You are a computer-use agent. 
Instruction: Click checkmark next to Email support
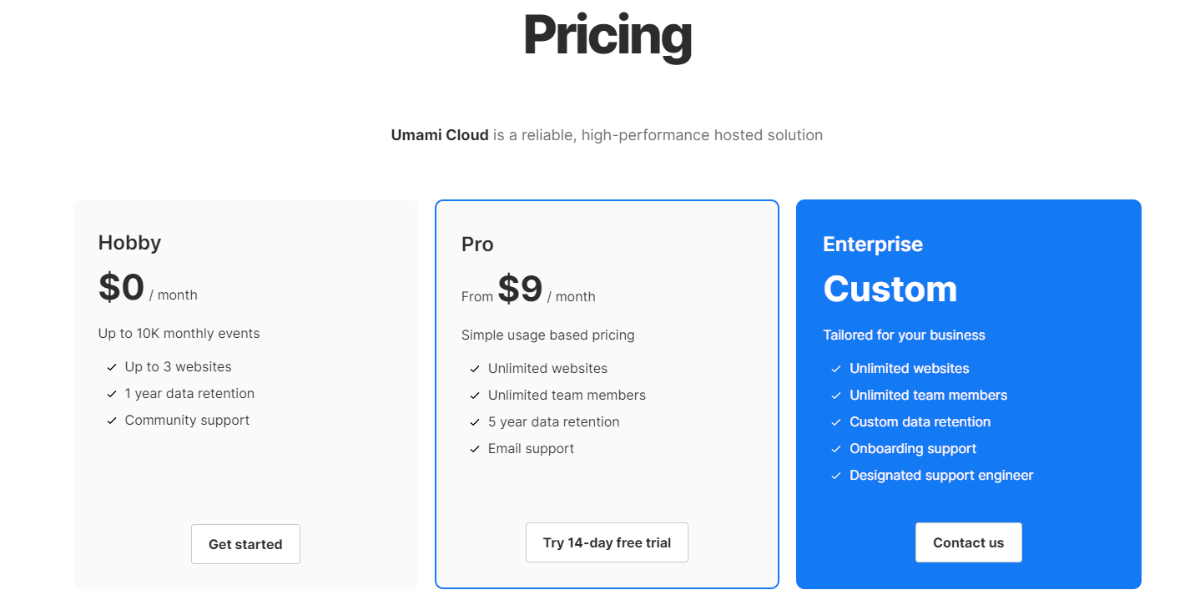click(x=475, y=449)
